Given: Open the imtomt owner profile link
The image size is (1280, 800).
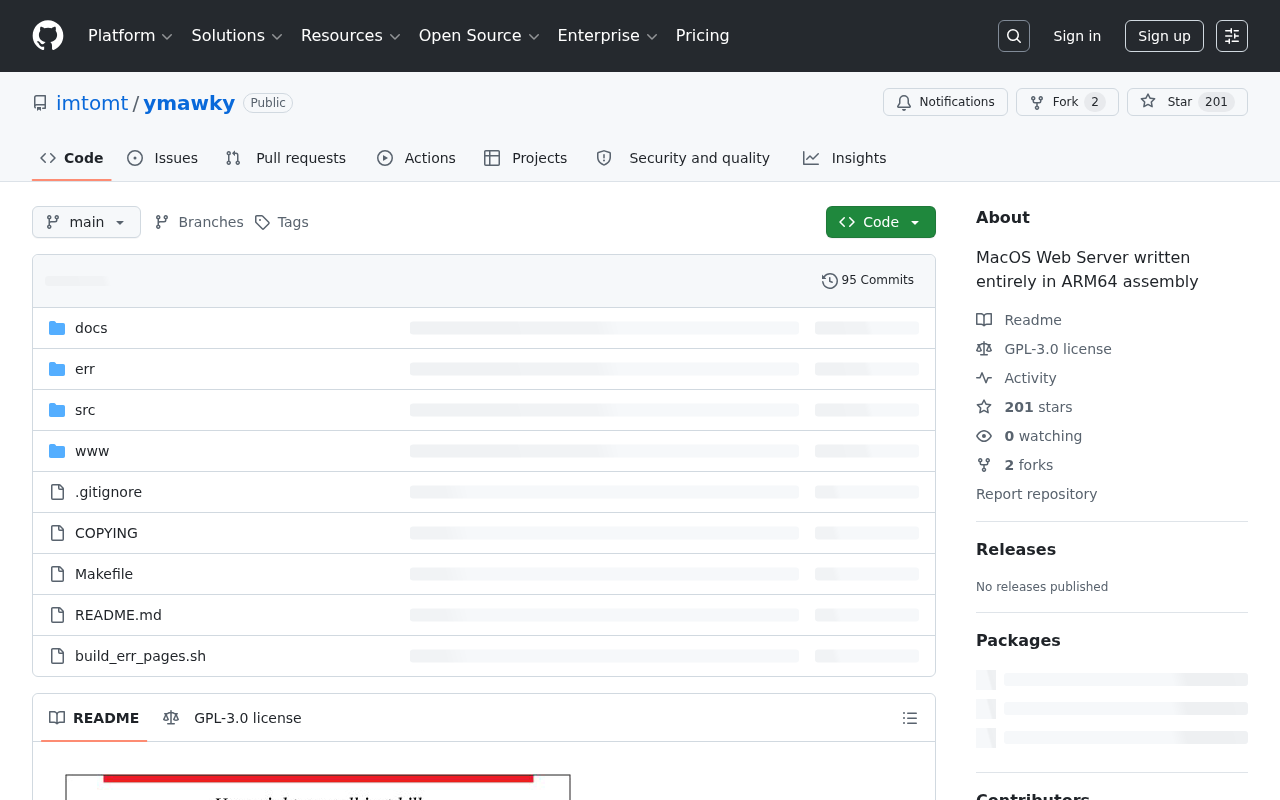Looking at the screenshot, I should click(92, 103).
